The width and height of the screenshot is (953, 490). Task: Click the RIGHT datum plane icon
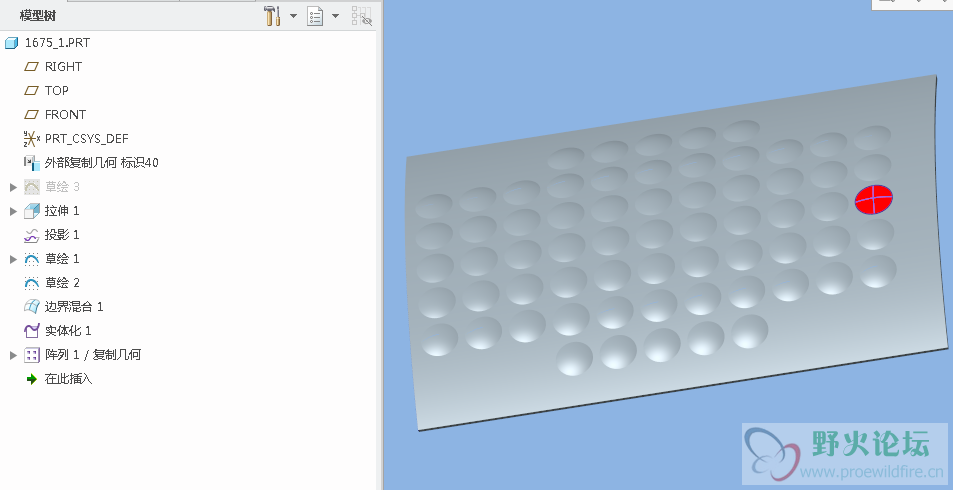pos(31,67)
